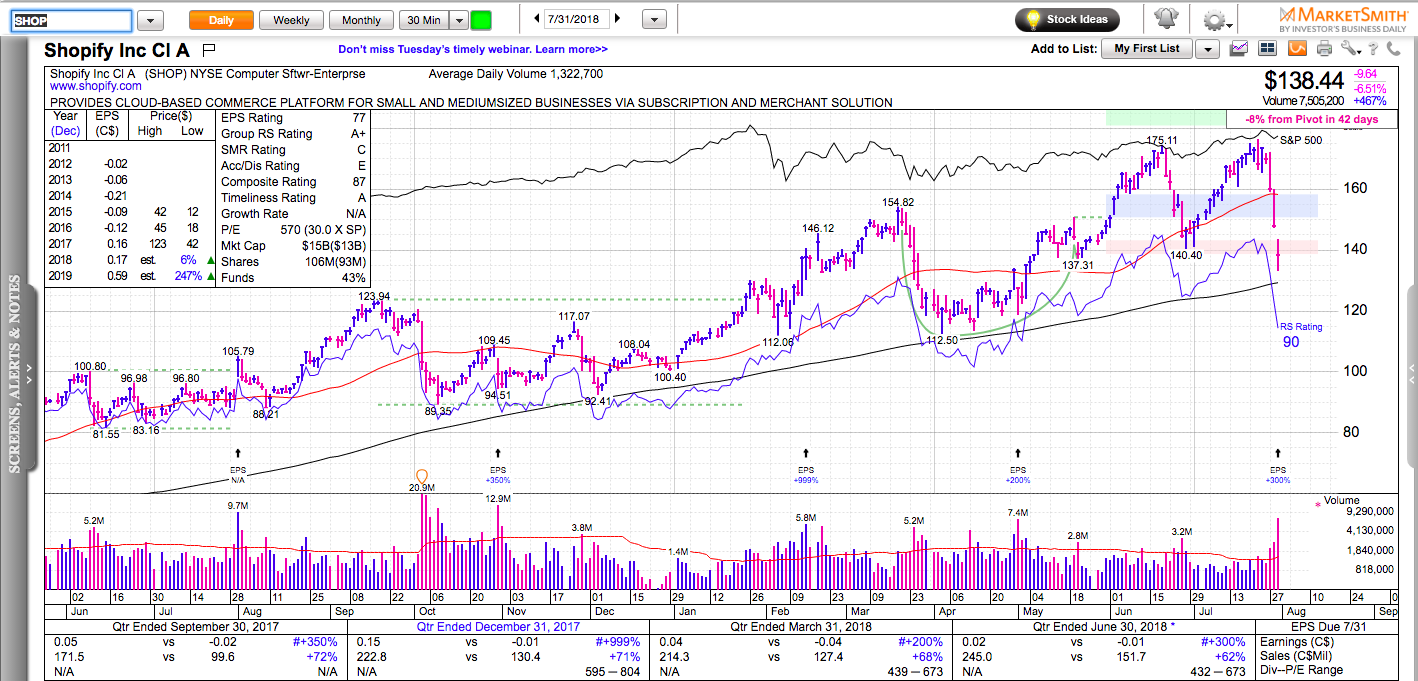Open the chart view icon next to list
This screenshot has width=1418, height=681.
1240,48
